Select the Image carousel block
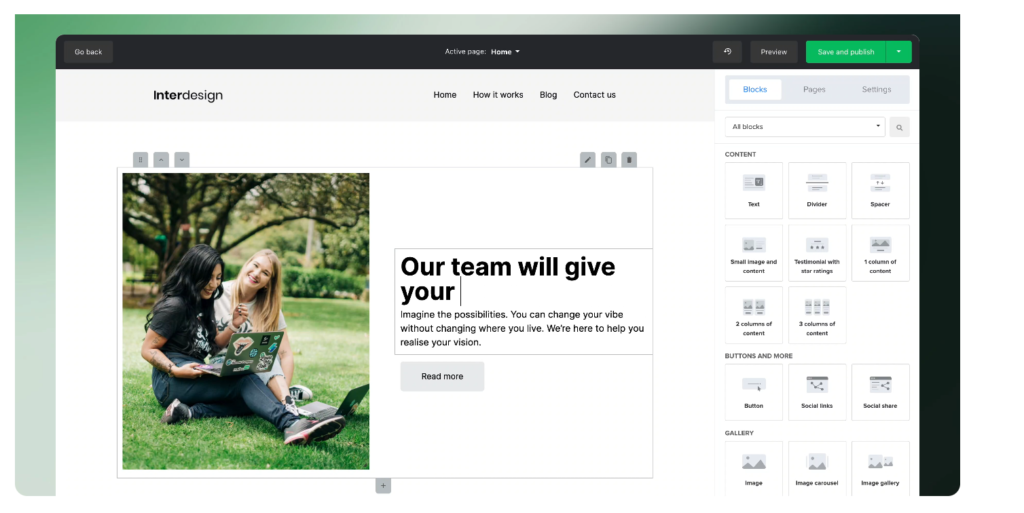 coord(817,469)
